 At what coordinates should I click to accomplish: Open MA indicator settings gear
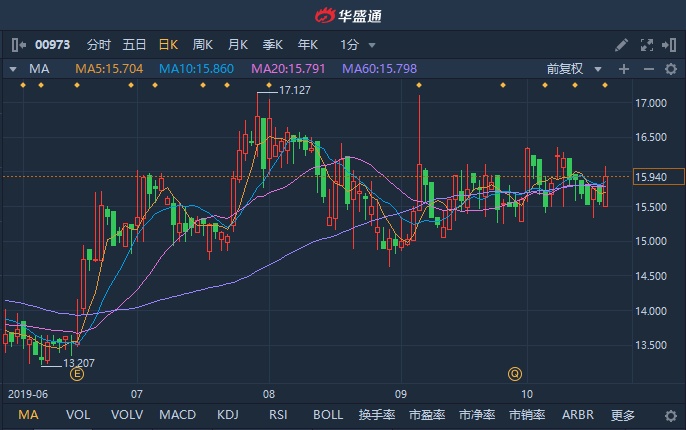coord(671,69)
